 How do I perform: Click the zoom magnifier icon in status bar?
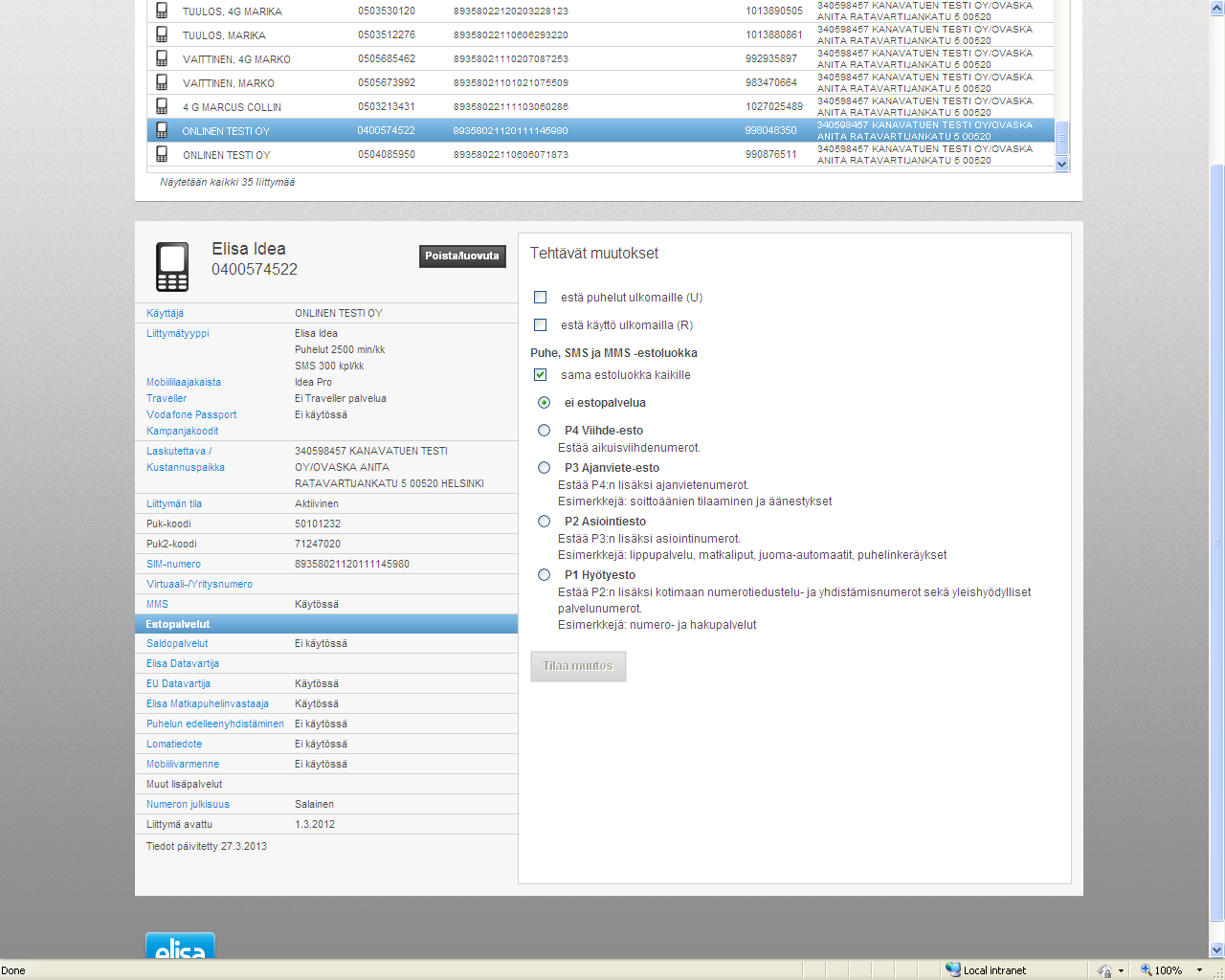1146,969
